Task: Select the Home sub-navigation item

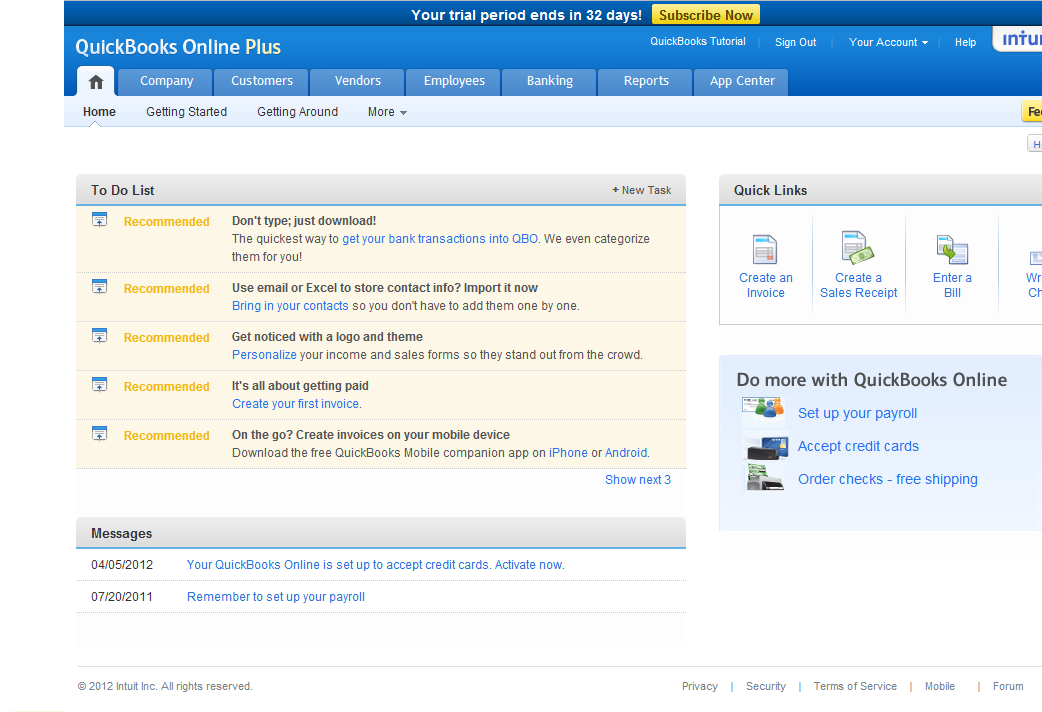Action: pyautogui.click(x=99, y=112)
